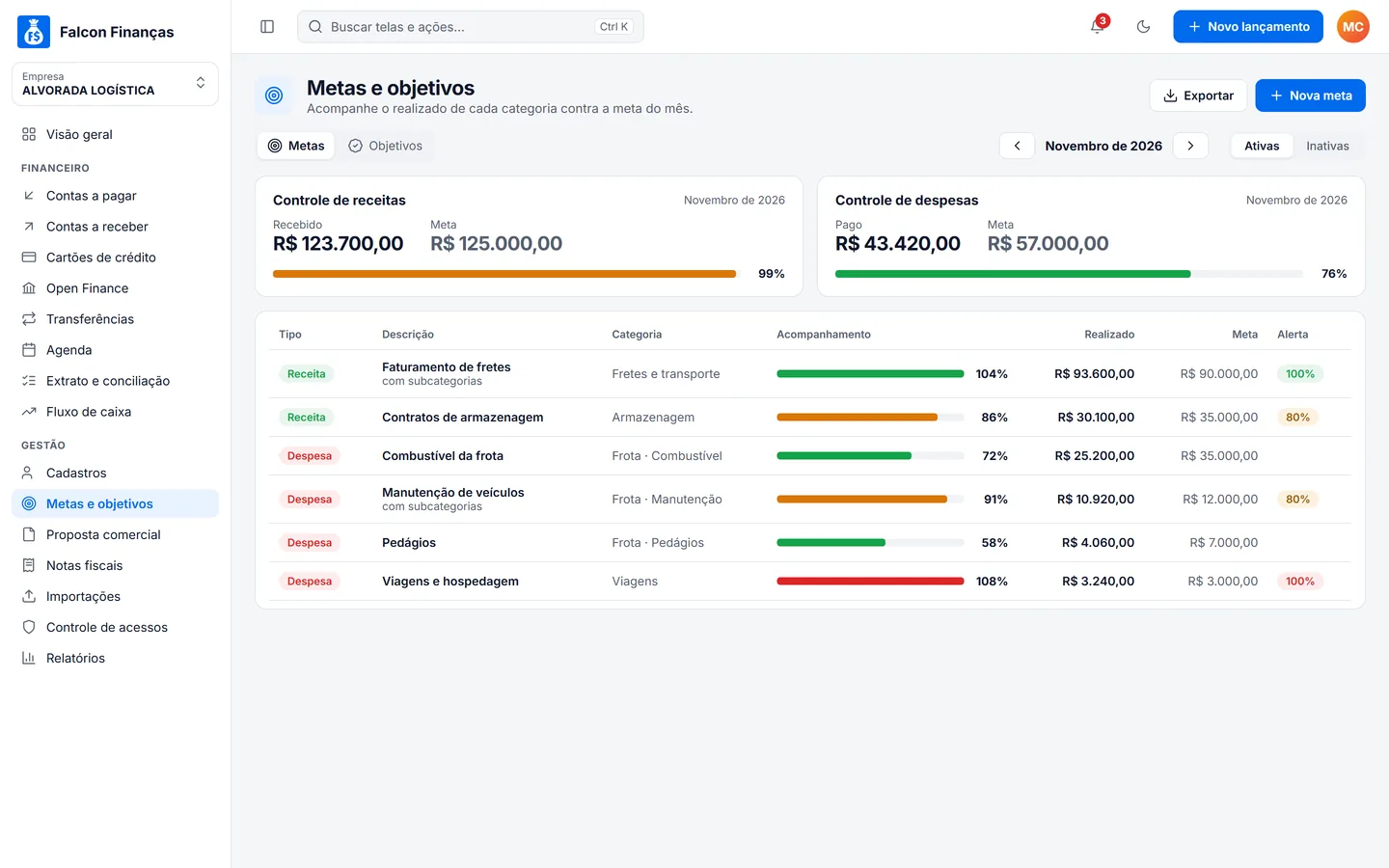
Task: Open Extrato e conciliação
Action: pyautogui.click(x=115, y=381)
